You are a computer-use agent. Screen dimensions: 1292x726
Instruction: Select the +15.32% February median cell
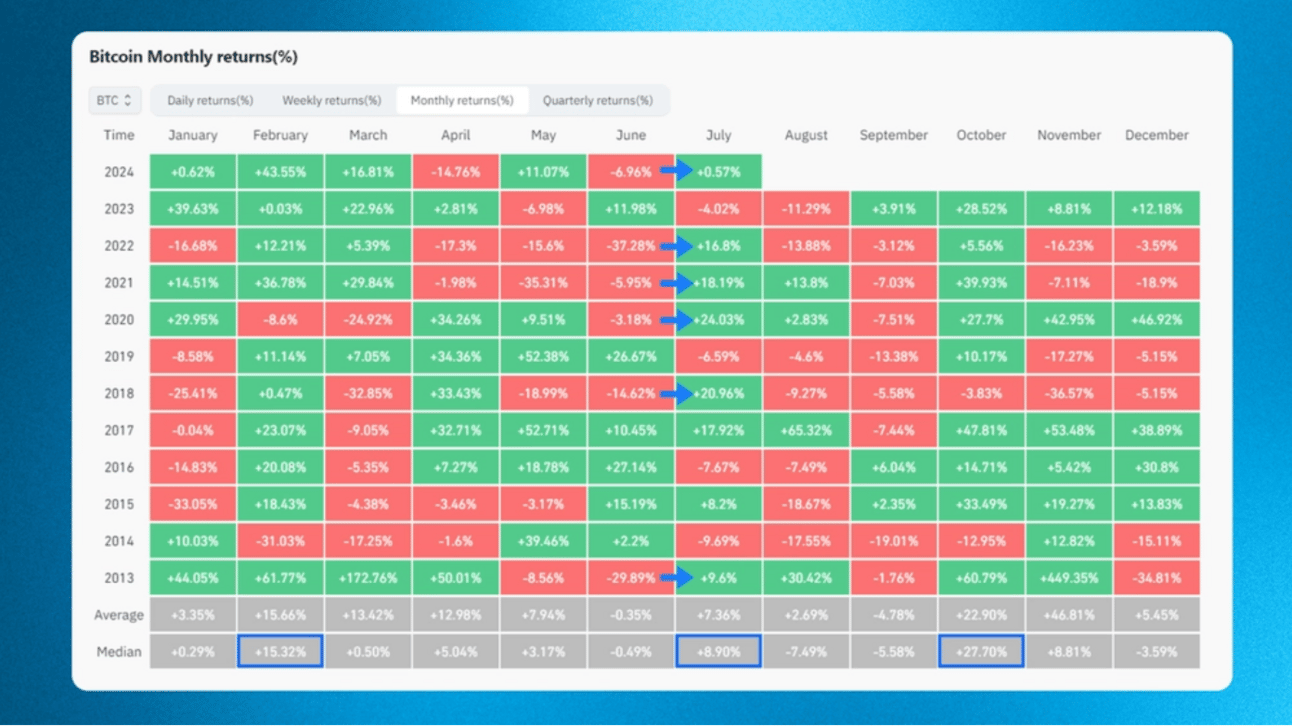[280, 652]
